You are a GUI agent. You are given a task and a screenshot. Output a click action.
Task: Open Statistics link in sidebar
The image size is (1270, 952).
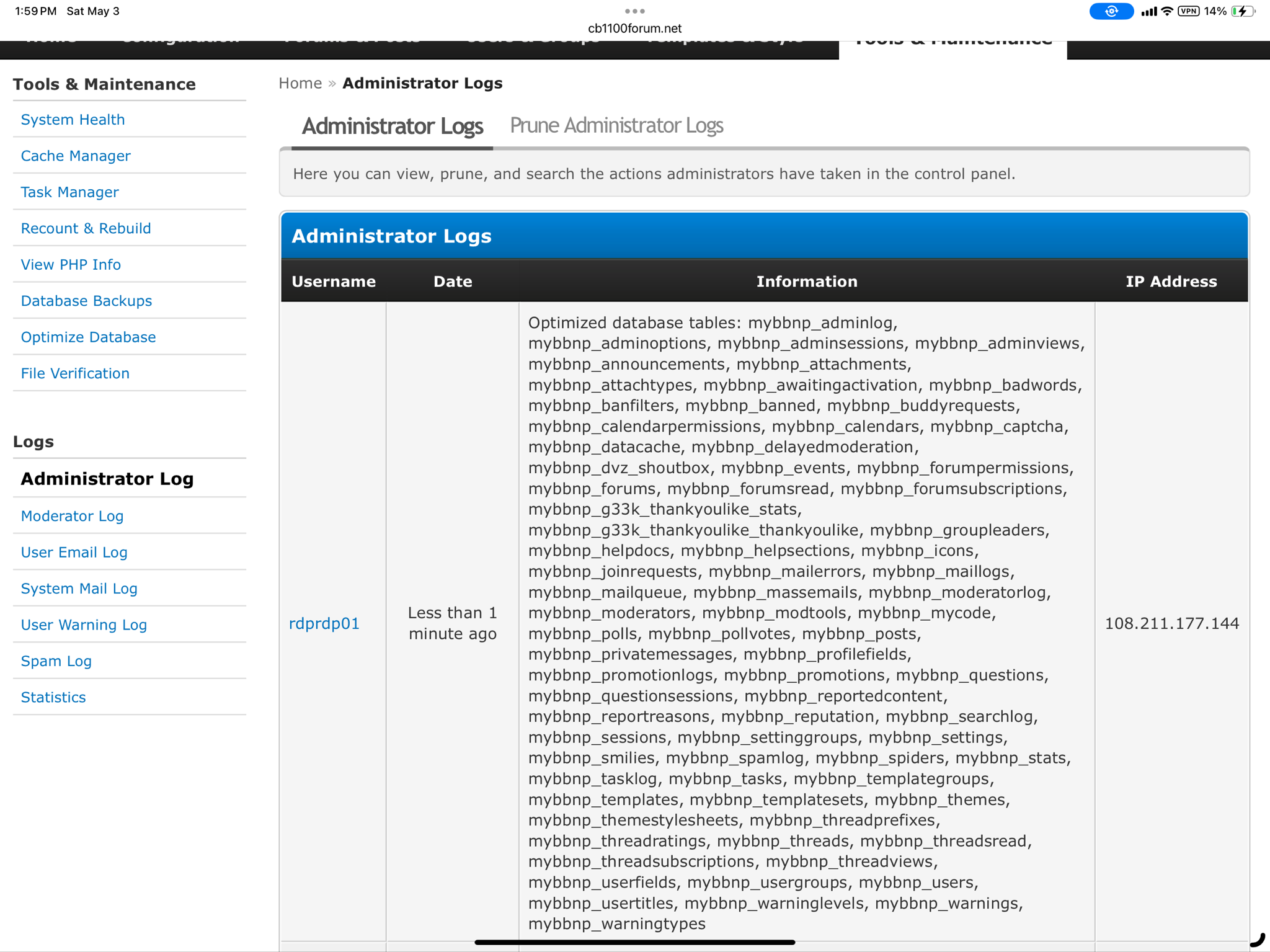click(x=53, y=698)
